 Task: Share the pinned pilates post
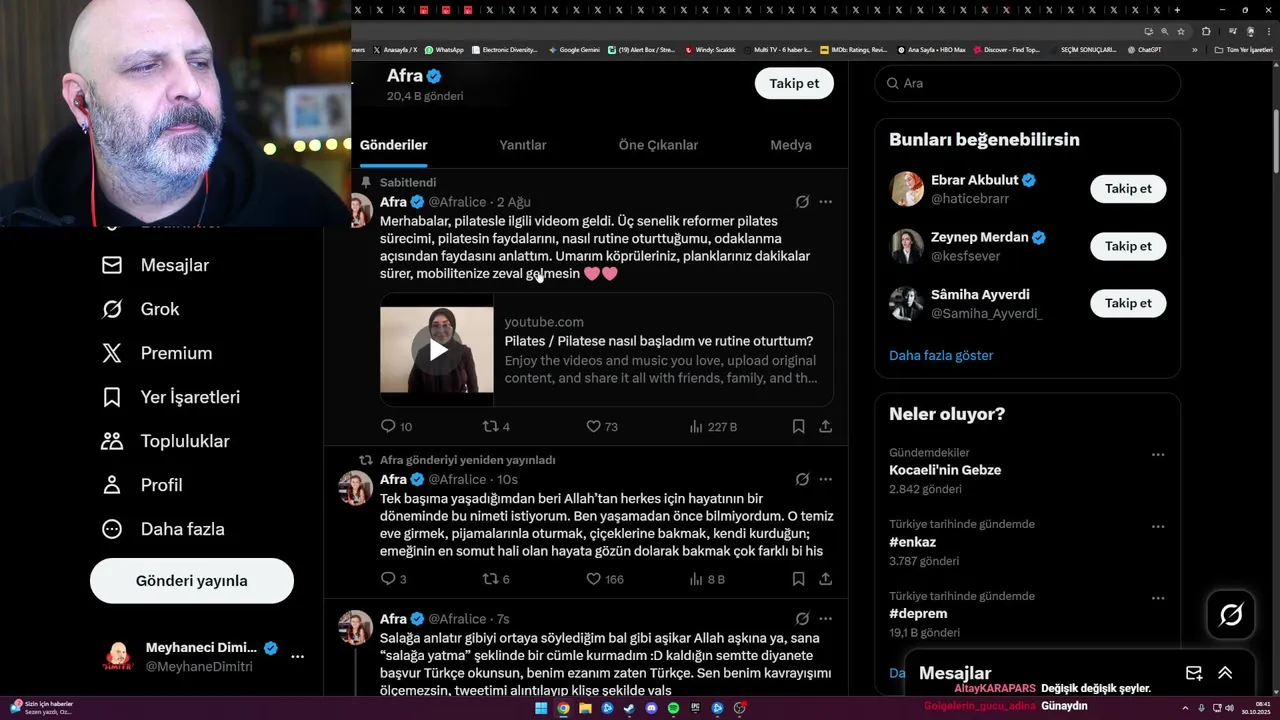click(x=825, y=426)
